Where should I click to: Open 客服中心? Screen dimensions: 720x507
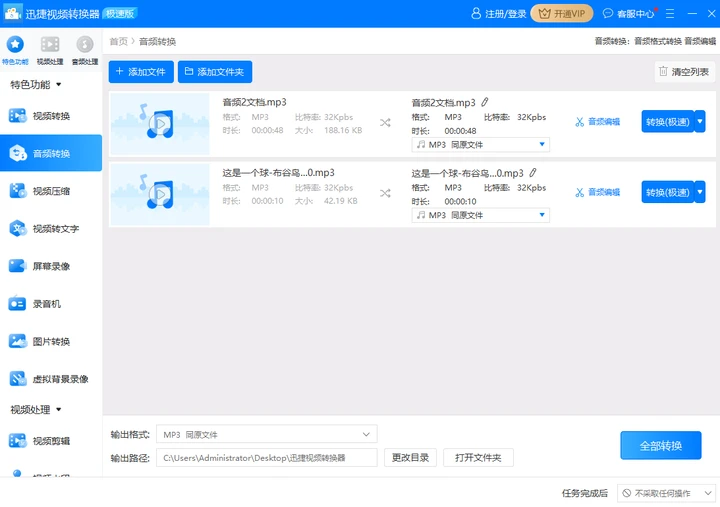[x=629, y=14]
